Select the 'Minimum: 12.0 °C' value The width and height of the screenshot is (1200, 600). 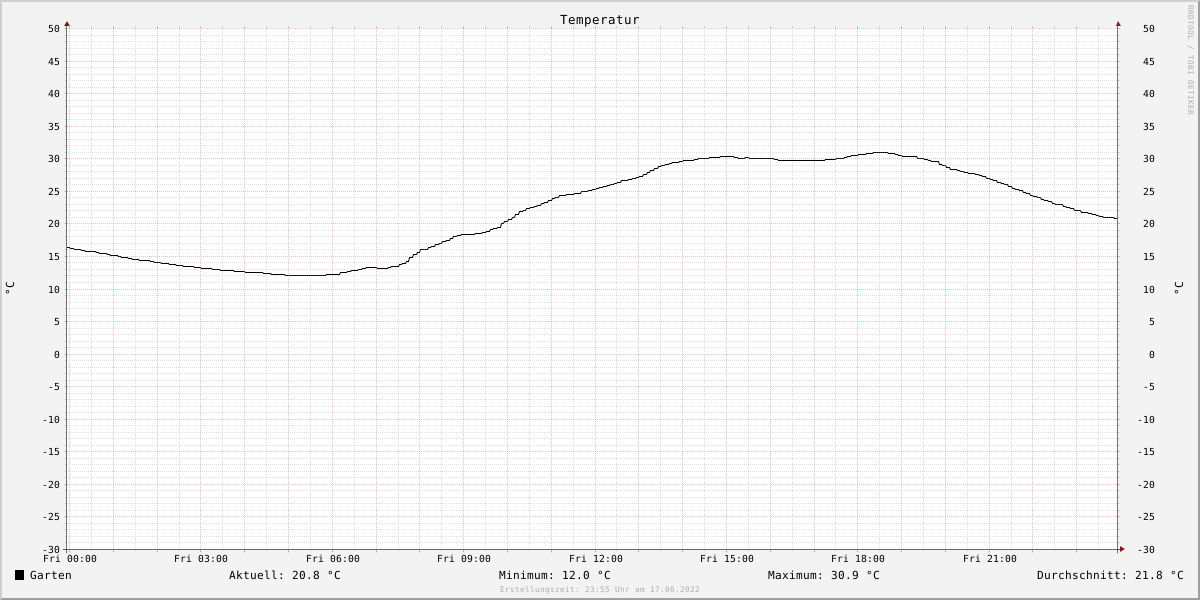[x=554, y=575]
